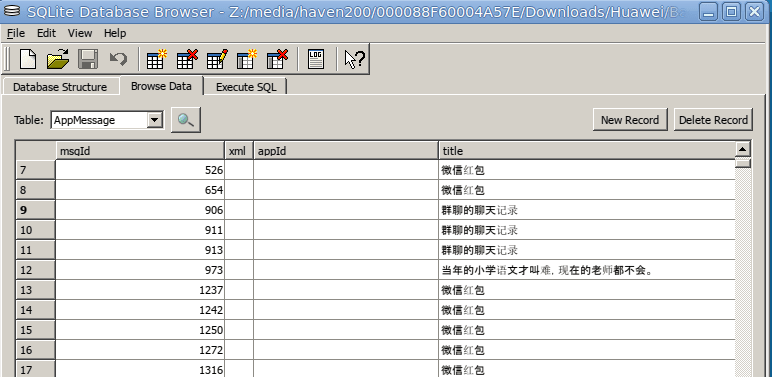Click title cell 群聊的聊天记录 in row 11
Viewport: 772px width, 377px height.
coord(587,250)
